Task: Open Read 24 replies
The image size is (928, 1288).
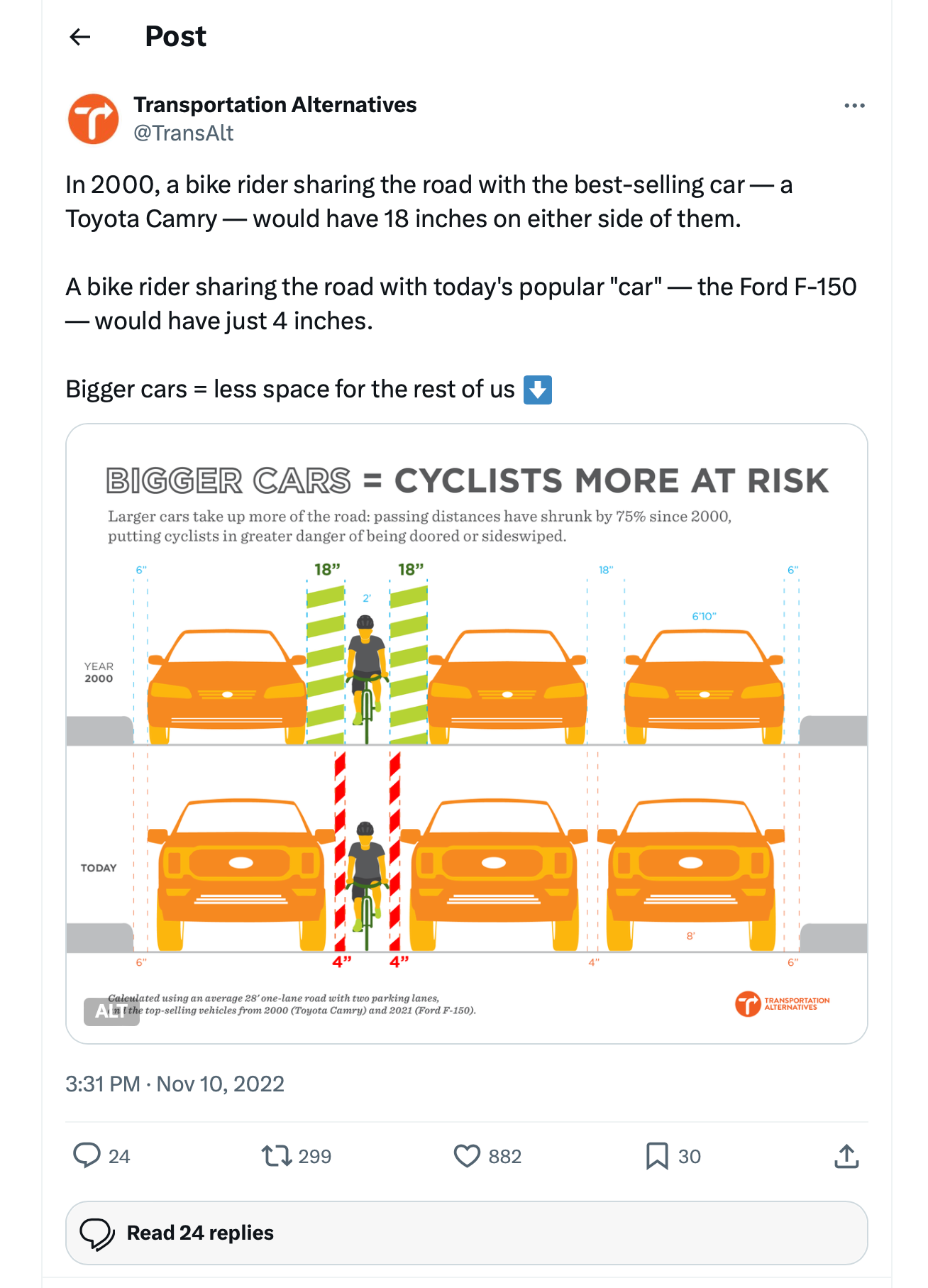Action: point(467,1233)
